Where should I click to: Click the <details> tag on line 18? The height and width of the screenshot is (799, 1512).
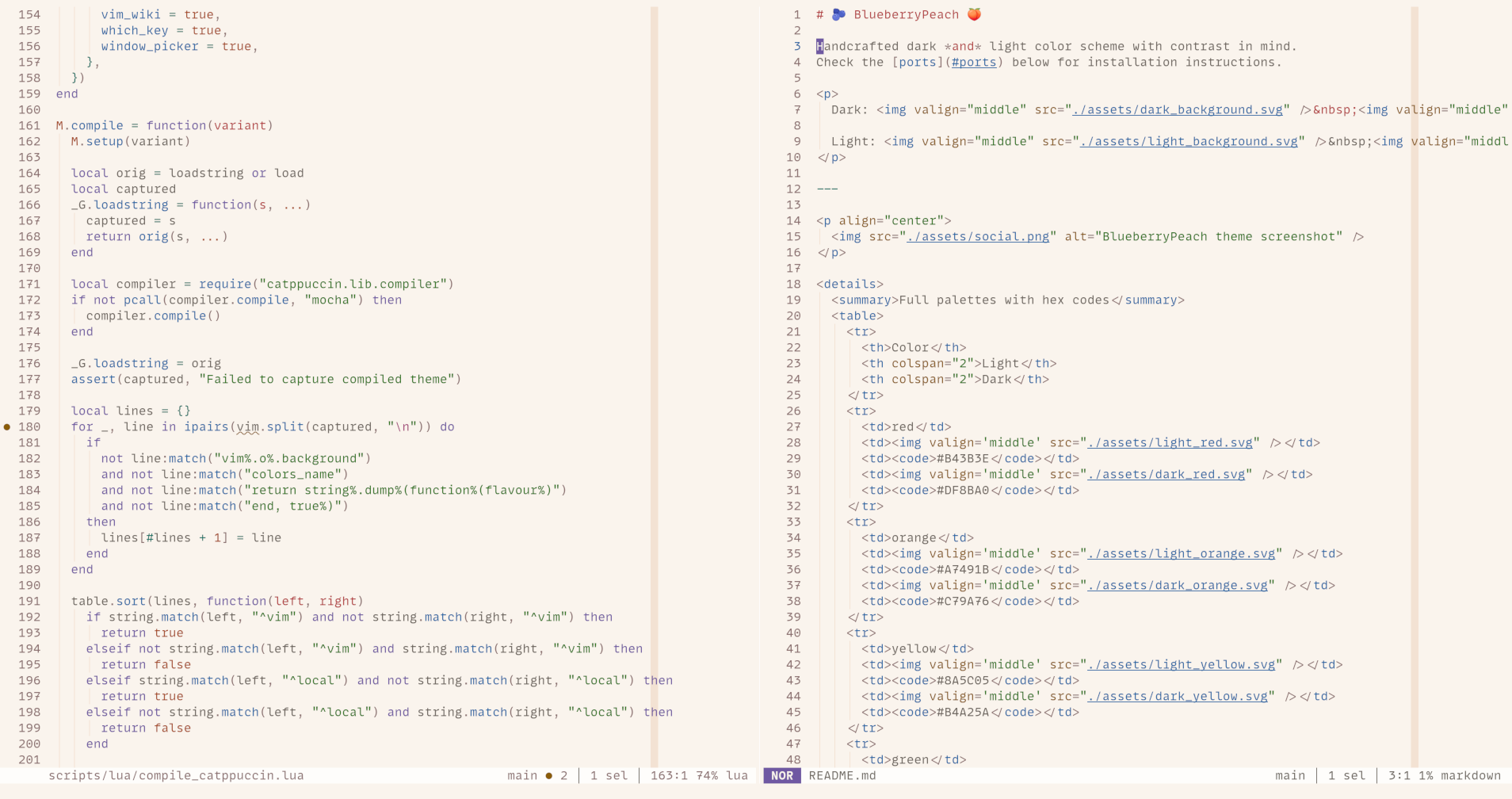point(850,284)
